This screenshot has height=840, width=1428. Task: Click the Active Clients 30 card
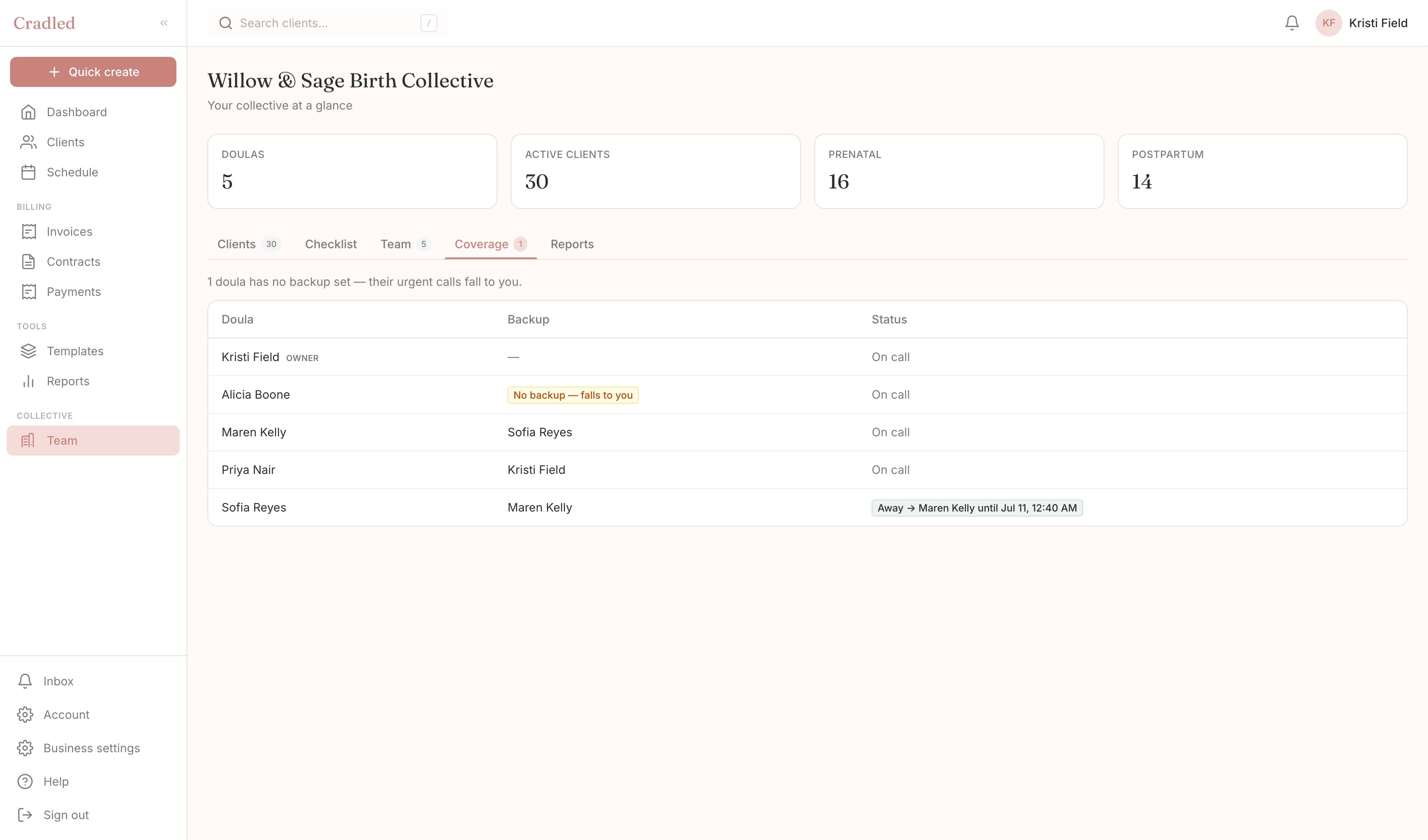pyautogui.click(x=655, y=171)
